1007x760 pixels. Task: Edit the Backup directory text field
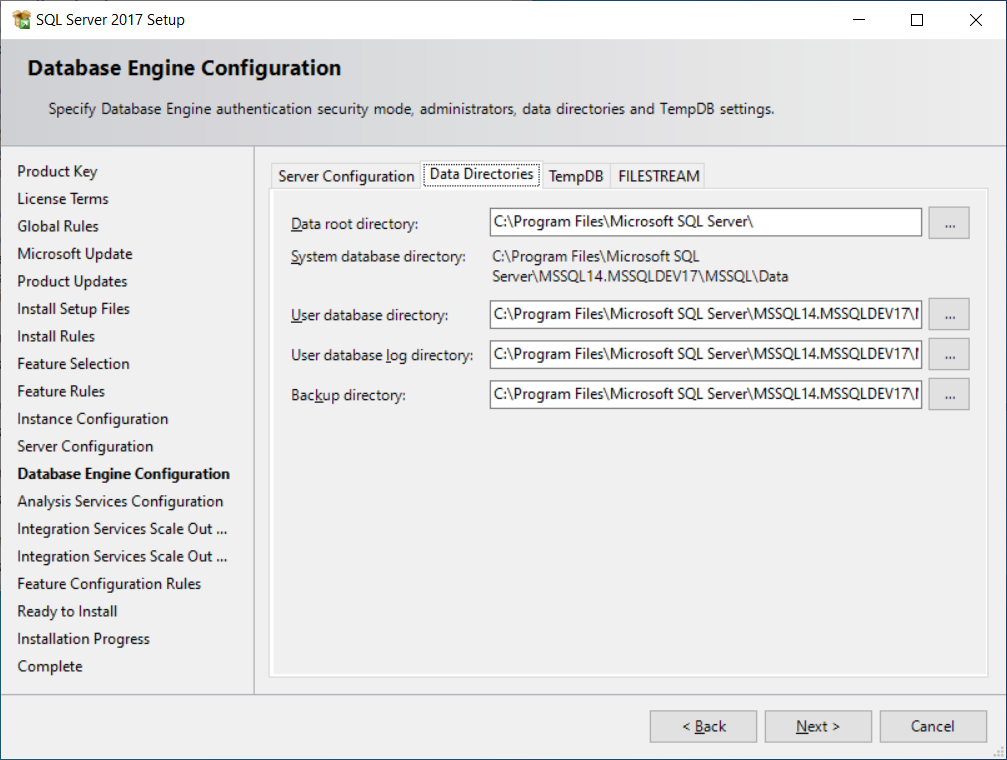pyautogui.click(x=705, y=394)
